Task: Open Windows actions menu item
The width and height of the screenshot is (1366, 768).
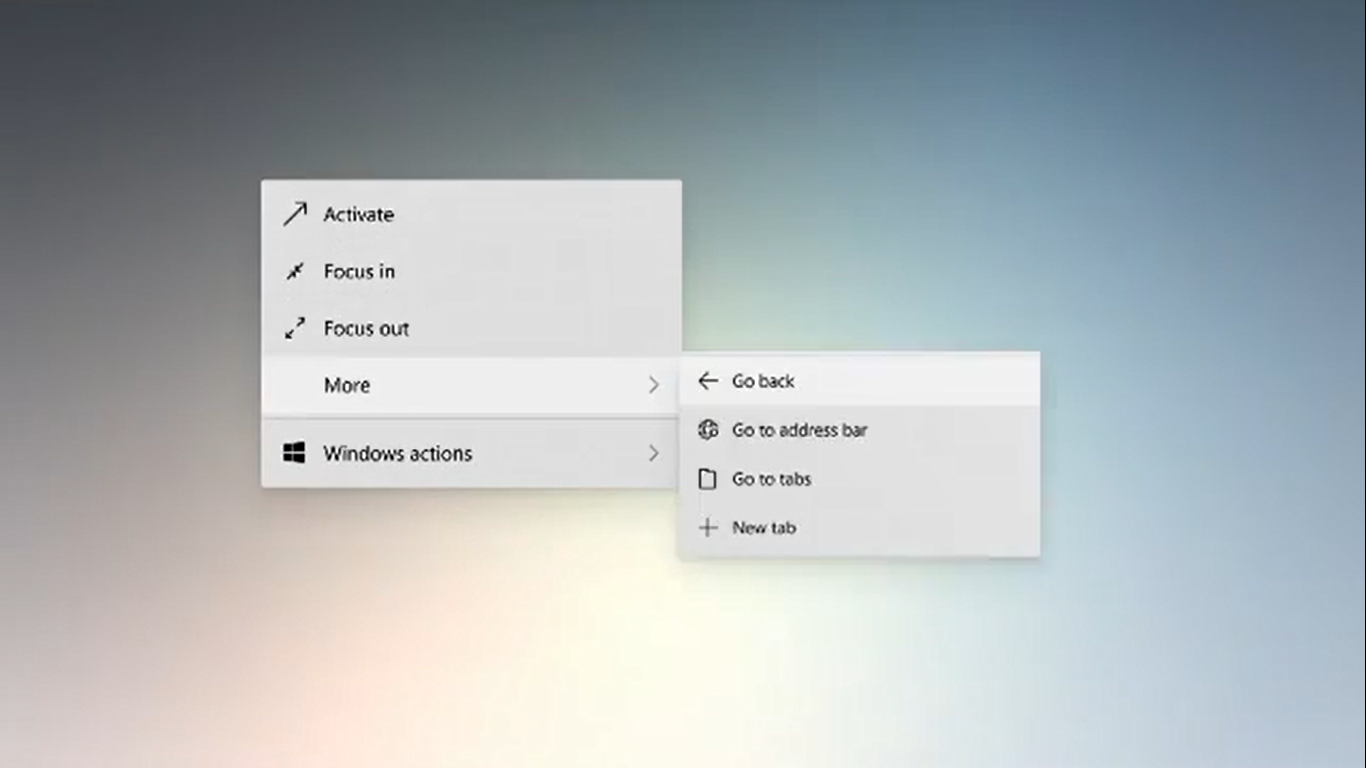Action: (x=397, y=453)
